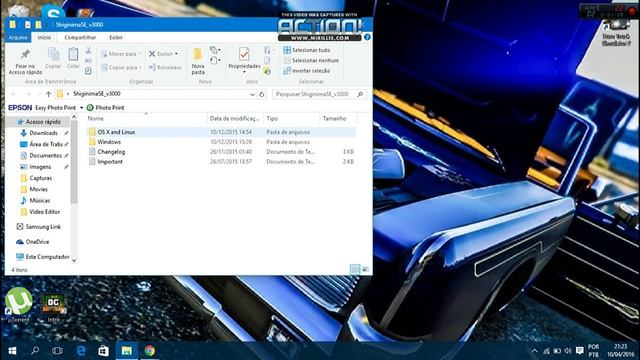This screenshot has height=360, width=640.
Task: Open Mover para dropdown
Action: [121, 54]
